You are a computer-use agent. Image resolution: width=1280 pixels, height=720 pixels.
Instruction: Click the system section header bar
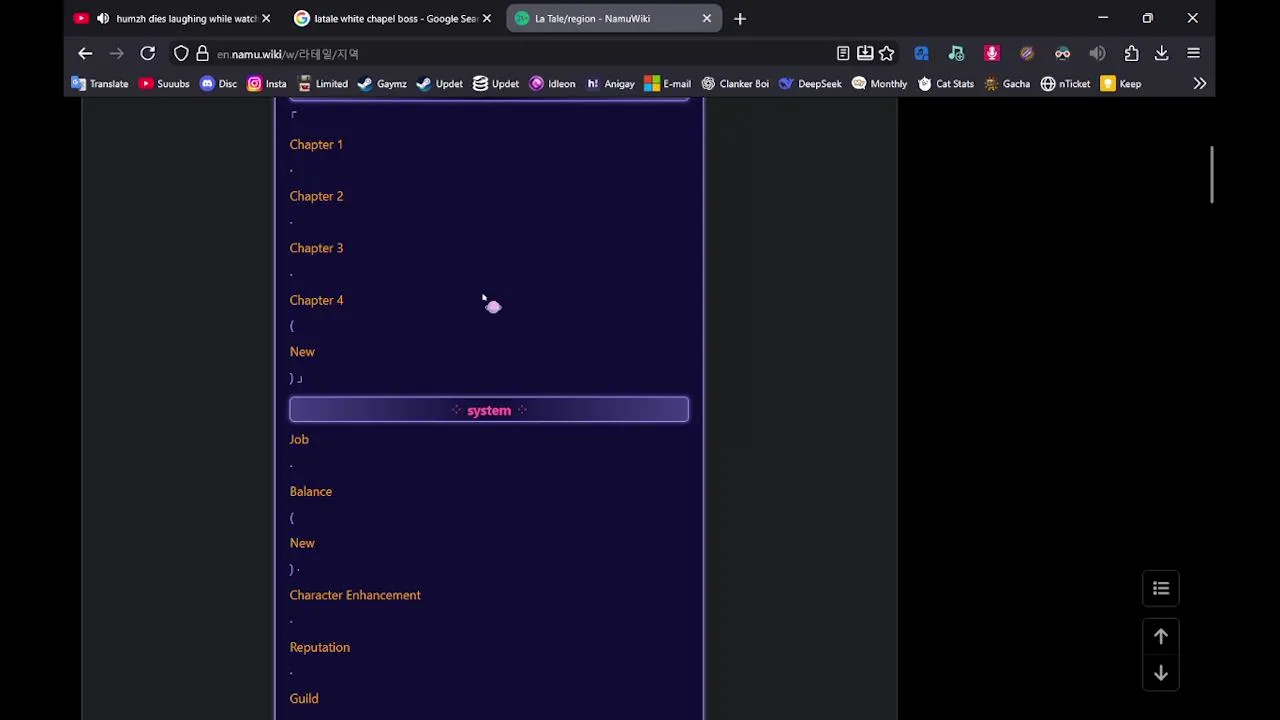(x=489, y=410)
